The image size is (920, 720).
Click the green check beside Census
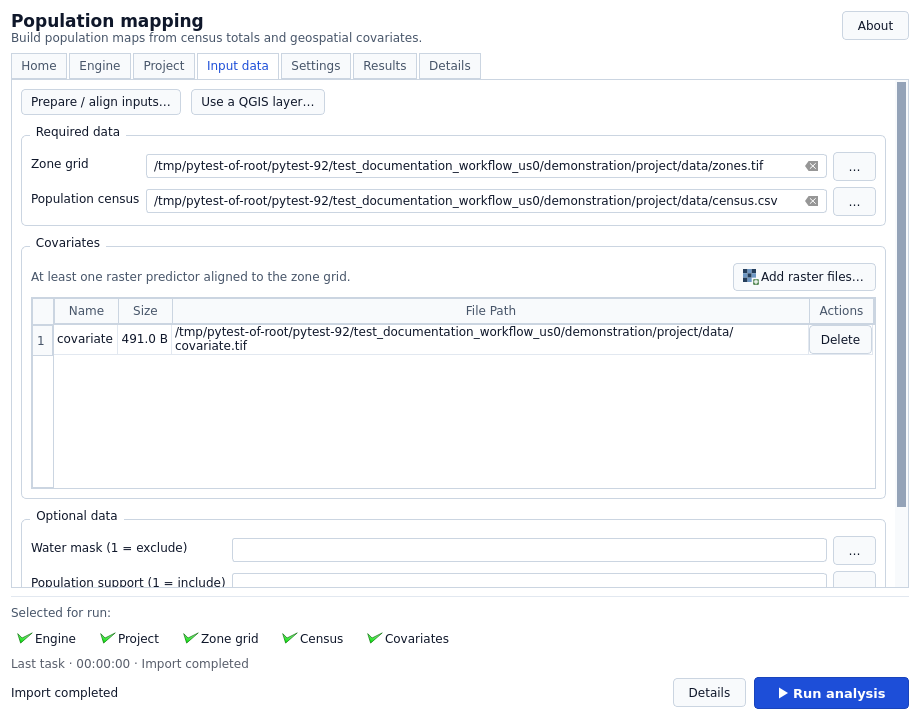[289, 638]
